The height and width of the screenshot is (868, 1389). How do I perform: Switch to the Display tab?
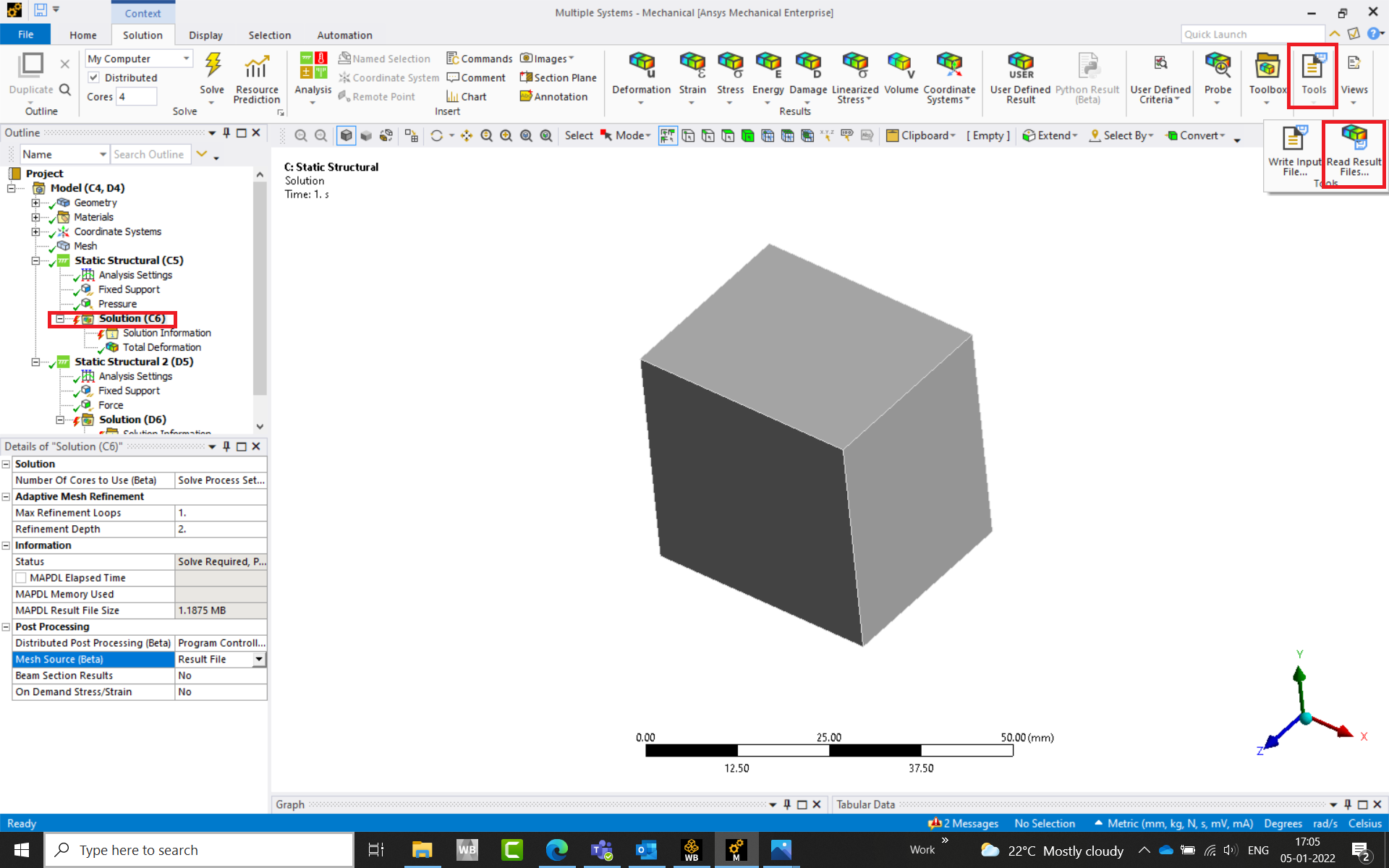[205, 35]
